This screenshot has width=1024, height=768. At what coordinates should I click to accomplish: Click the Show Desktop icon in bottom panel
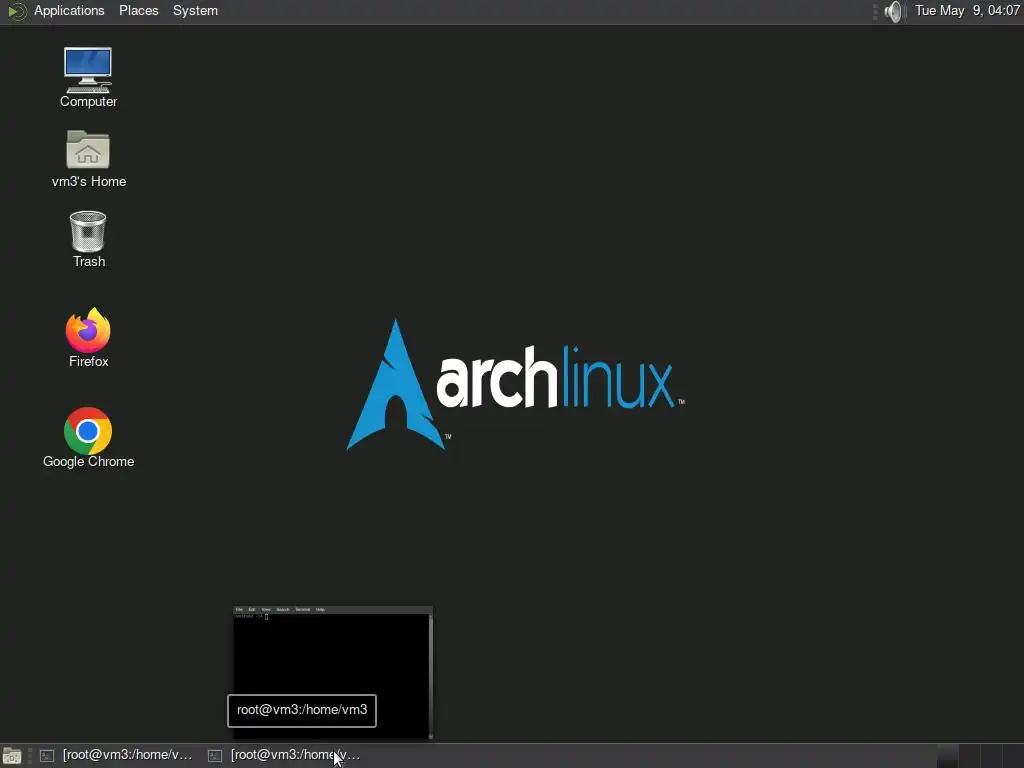click(12, 756)
